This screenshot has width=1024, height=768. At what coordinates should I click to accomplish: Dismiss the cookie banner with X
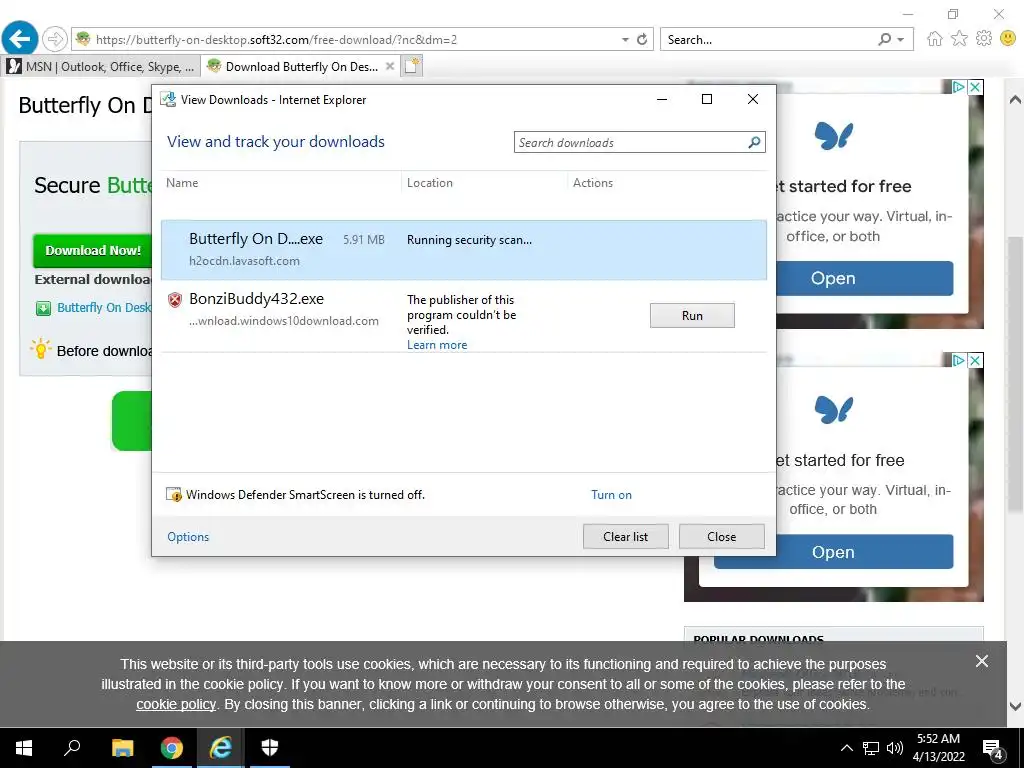coord(982,662)
